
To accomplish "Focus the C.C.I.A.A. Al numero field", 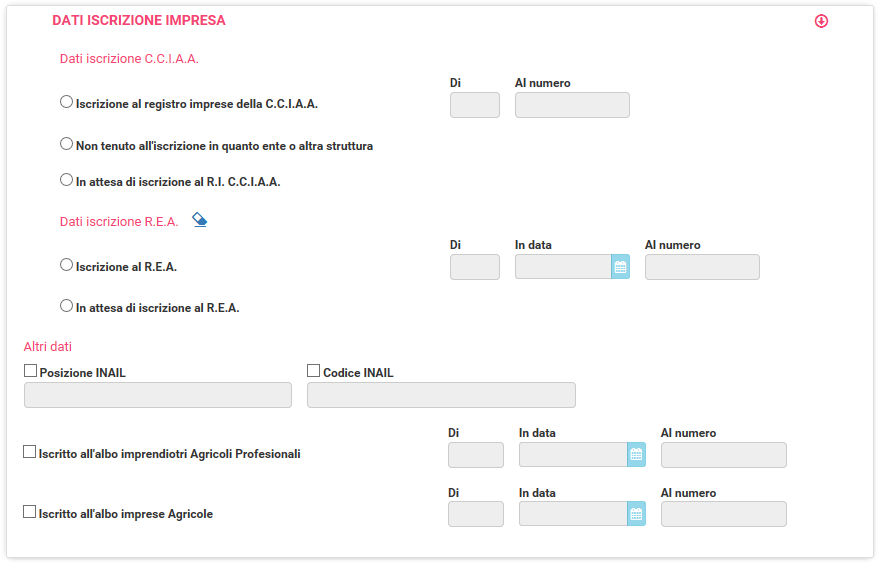I will point(572,105).
